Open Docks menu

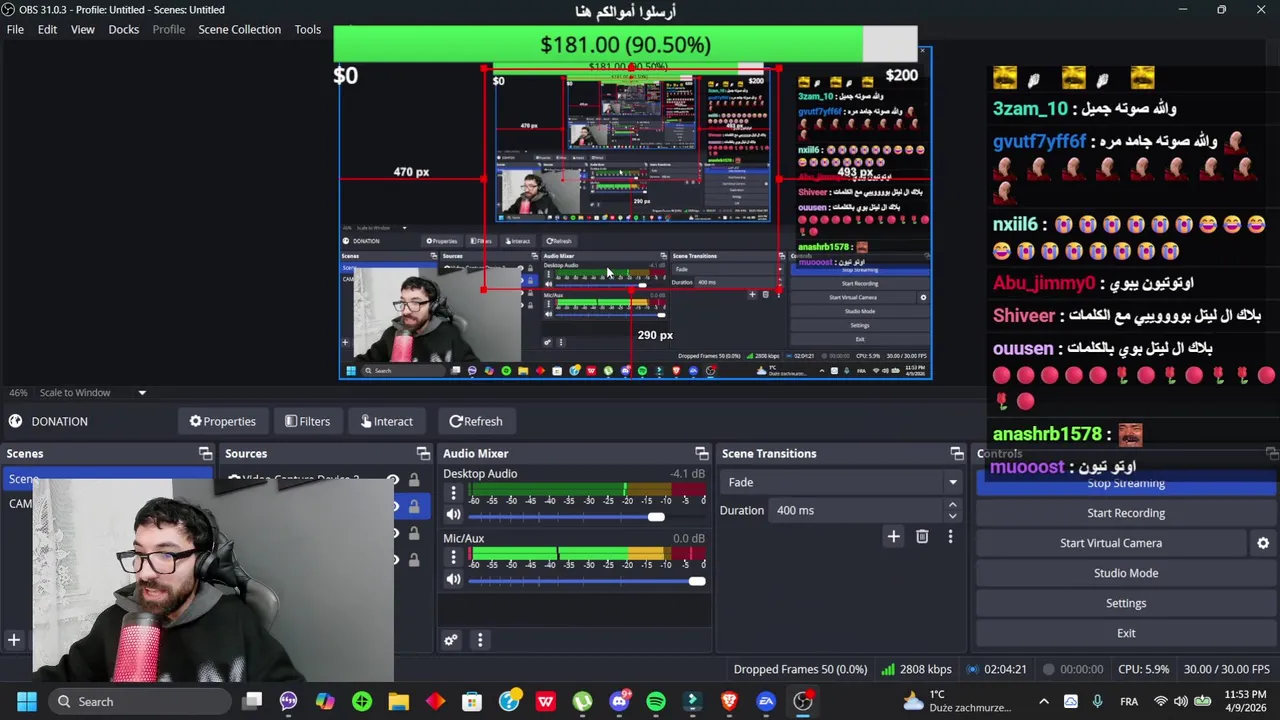(x=123, y=29)
